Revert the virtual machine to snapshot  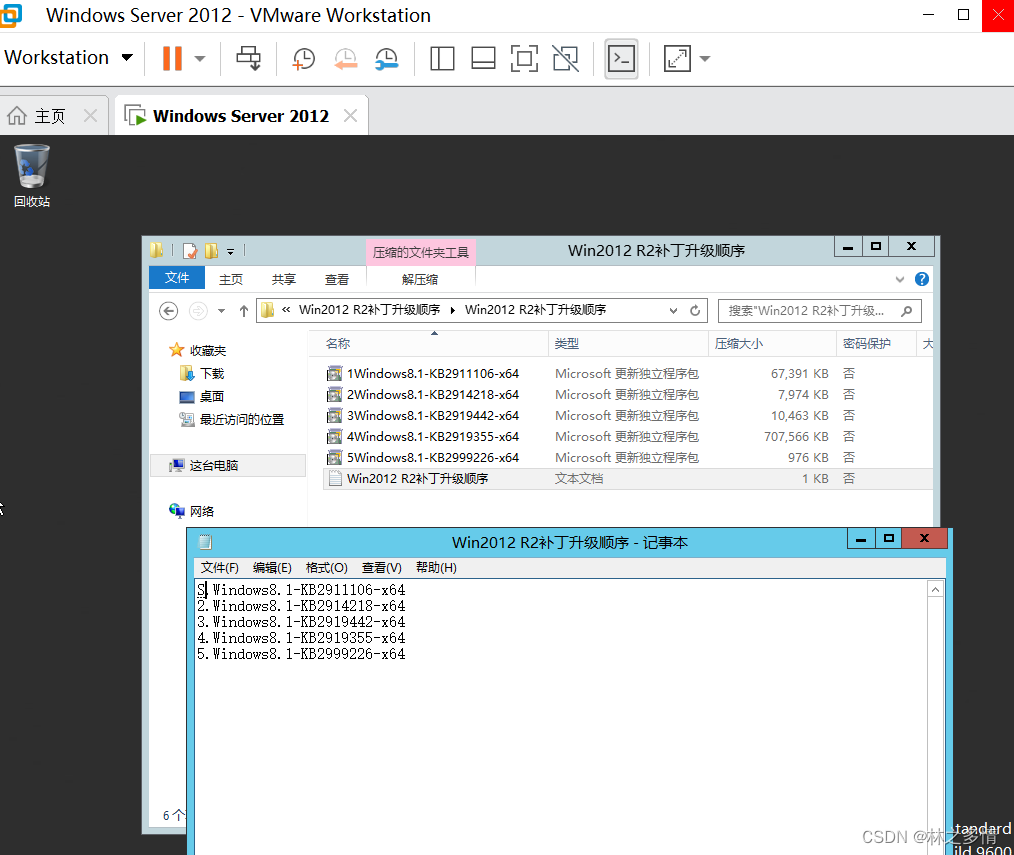[345, 58]
